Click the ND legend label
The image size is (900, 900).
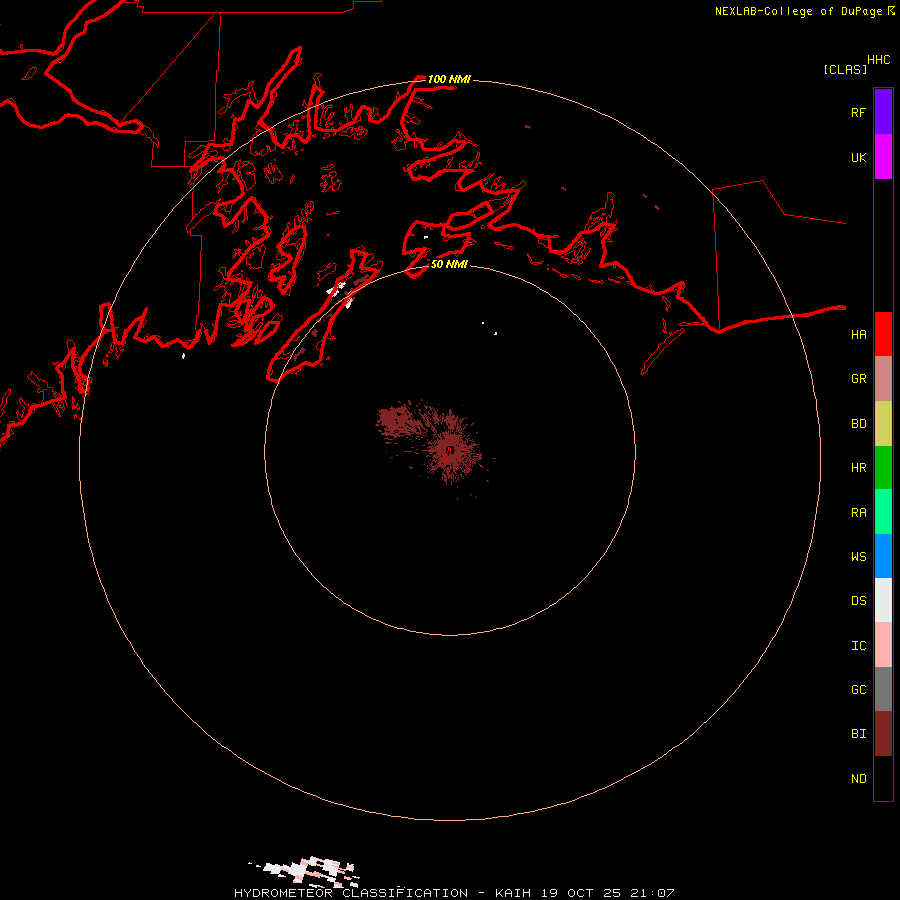coord(858,779)
